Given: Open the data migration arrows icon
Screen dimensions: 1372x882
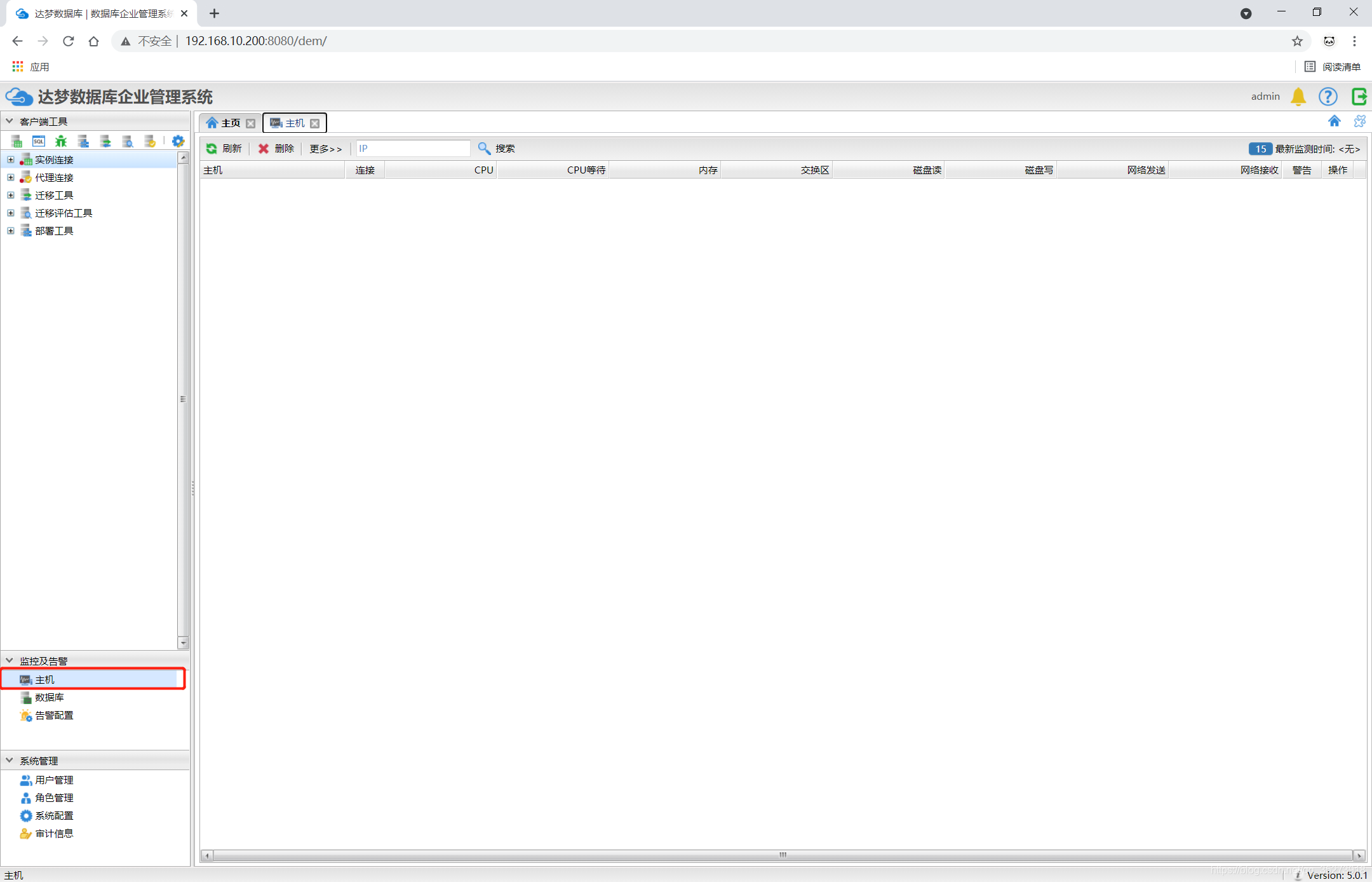Looking at the screenshot, I should pos(105,141).
